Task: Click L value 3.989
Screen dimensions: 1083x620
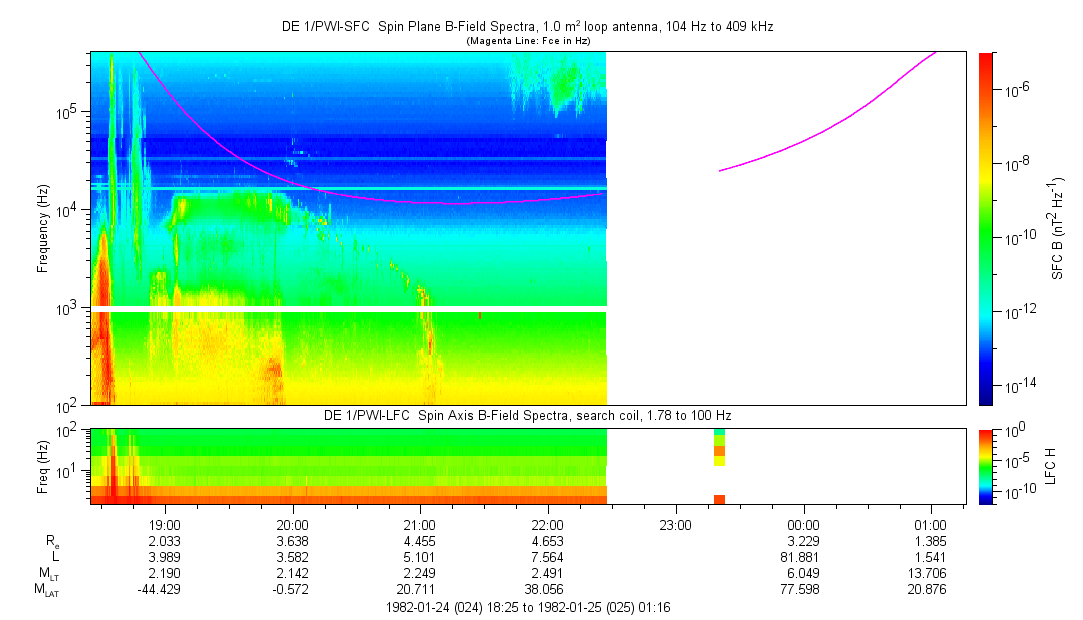Action: coord(165,557)
